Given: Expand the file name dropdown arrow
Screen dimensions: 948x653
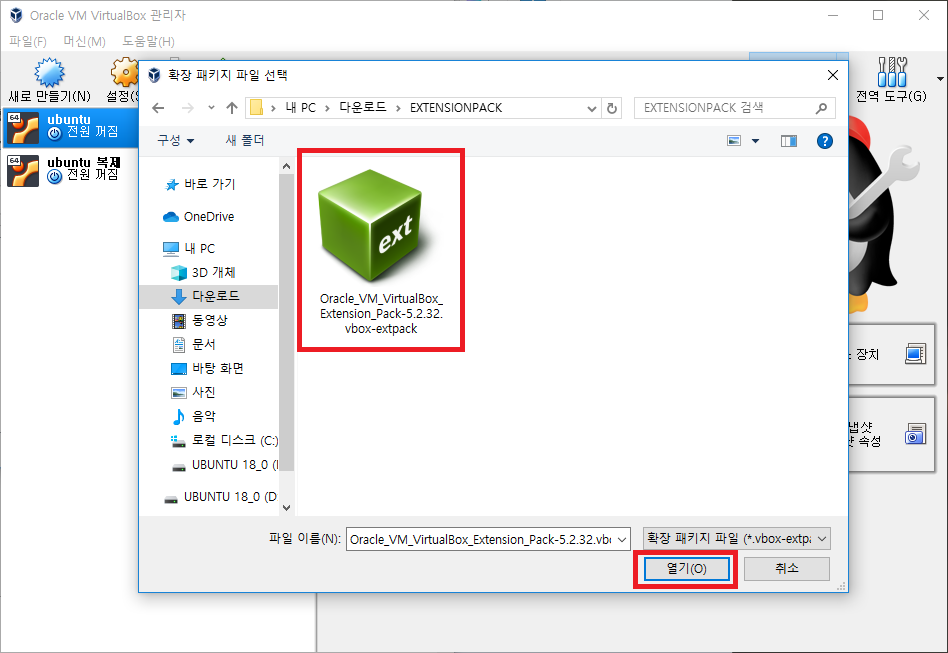Looking at the screenshot, I should pyautogui.click(x=622, y=539).
